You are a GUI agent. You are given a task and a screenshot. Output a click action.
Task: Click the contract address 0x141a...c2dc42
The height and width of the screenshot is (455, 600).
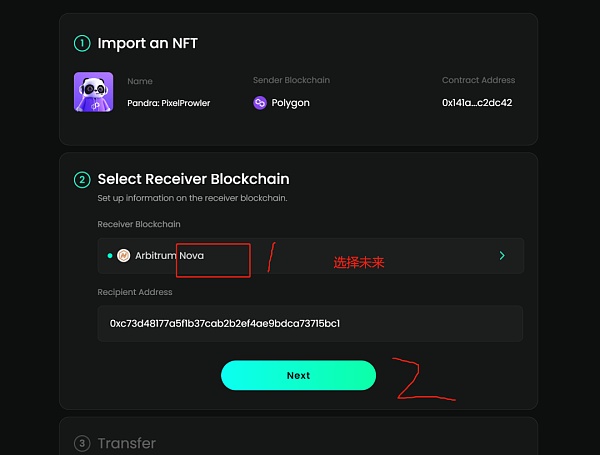coord(477,103)
